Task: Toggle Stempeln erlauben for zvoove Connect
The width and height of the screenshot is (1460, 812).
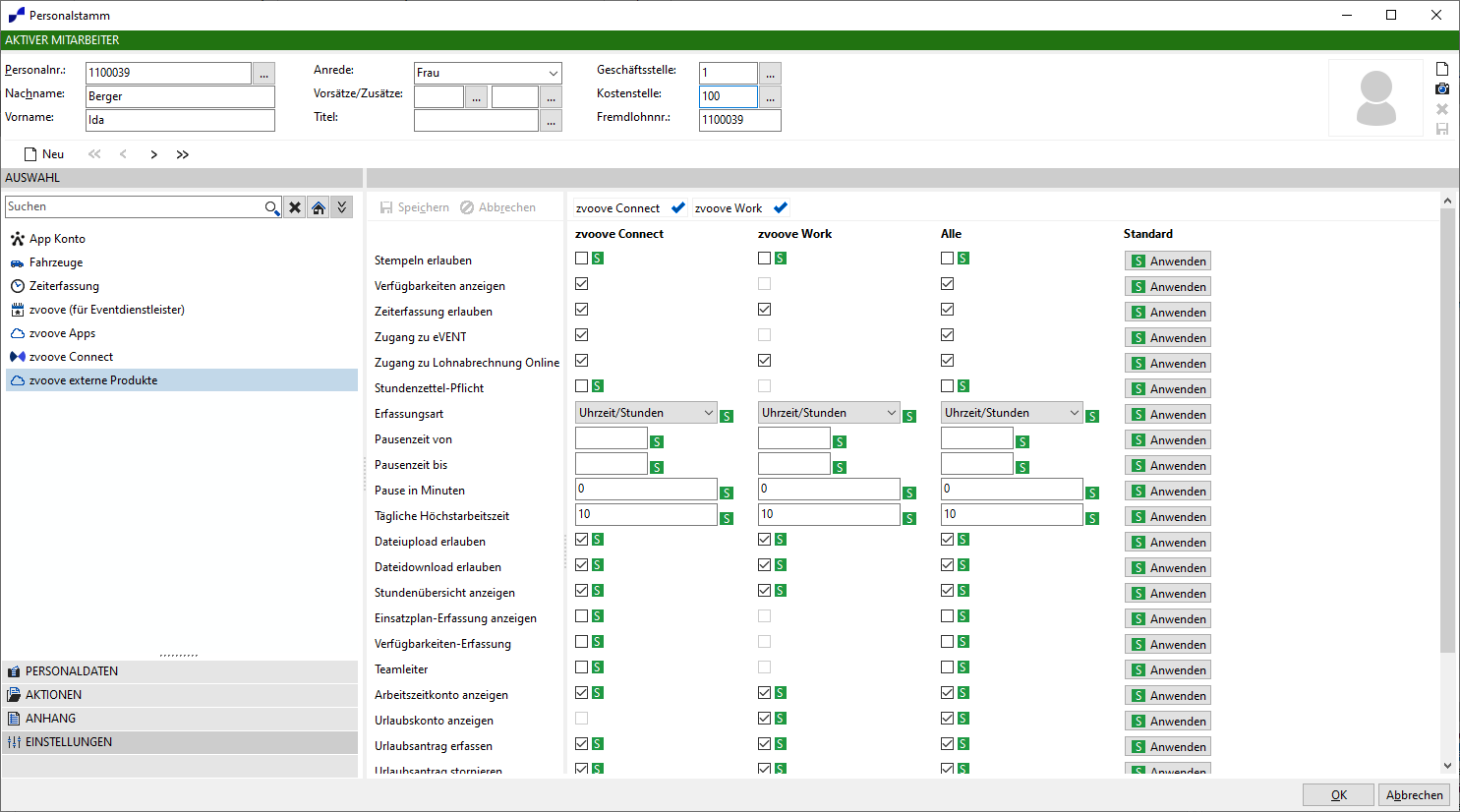Action: [x=582, y=259]
